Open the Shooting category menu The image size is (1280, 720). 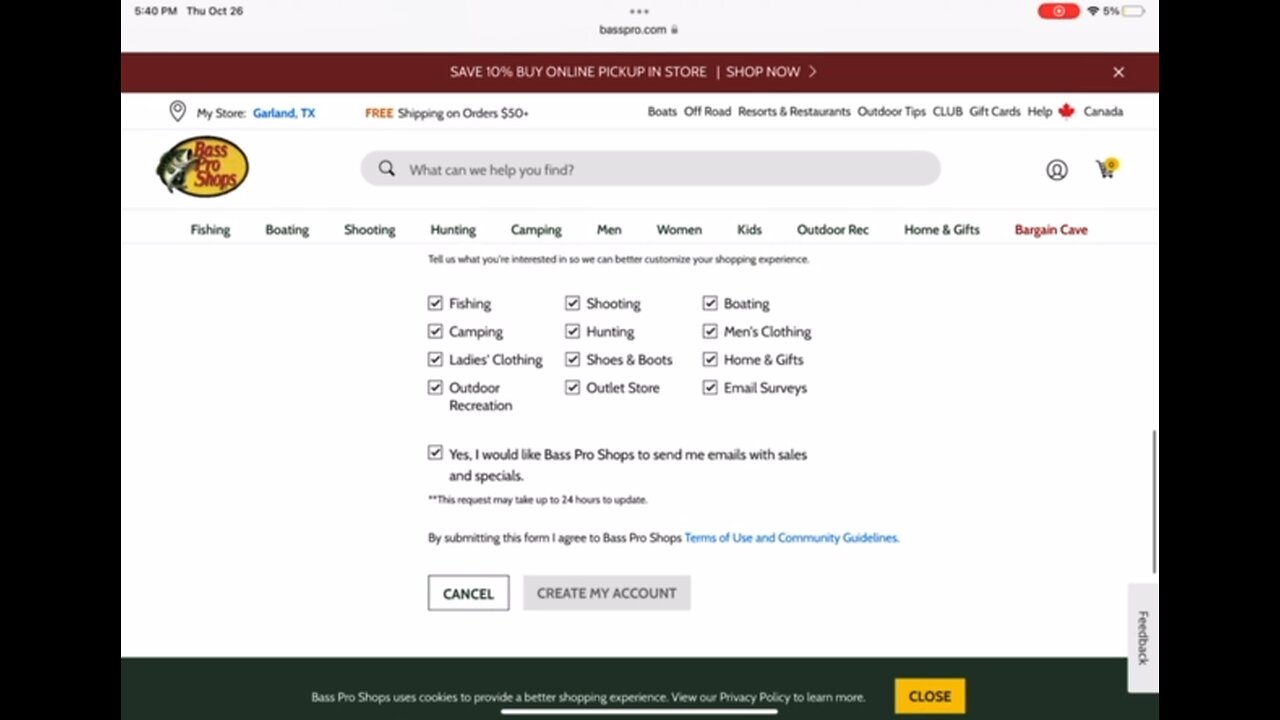click(370, 230)
